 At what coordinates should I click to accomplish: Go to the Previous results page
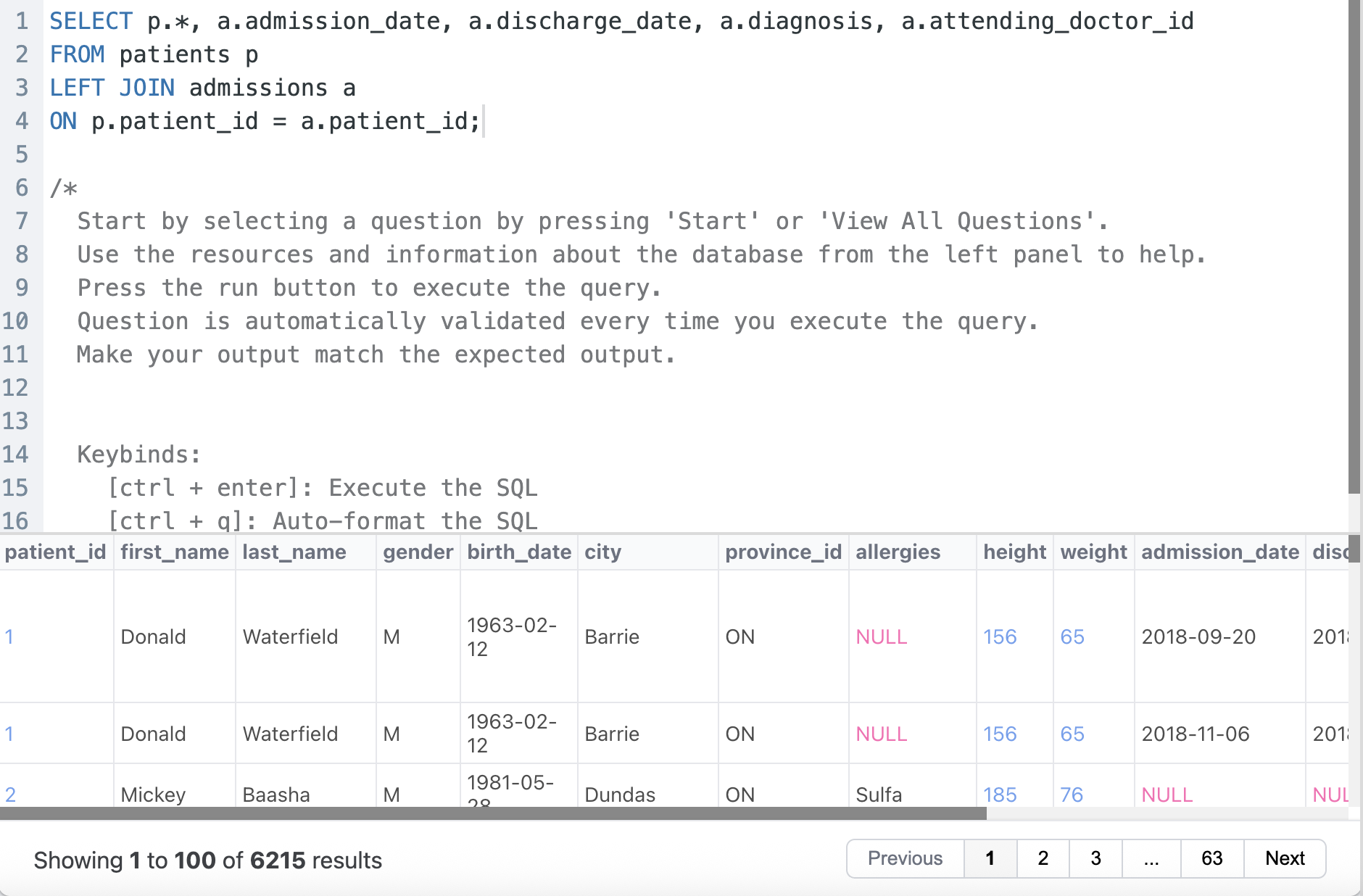coord(905,858)
